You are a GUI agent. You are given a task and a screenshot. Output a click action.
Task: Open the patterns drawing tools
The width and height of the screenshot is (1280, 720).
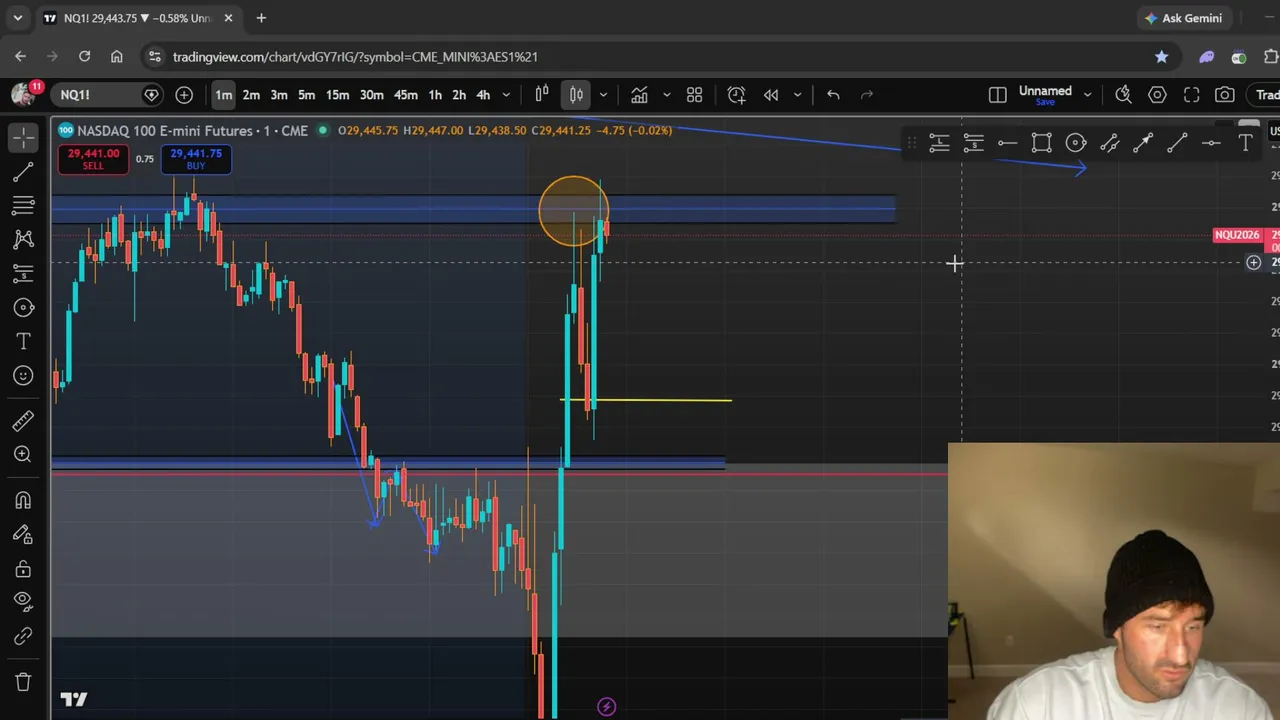[23, 239]
